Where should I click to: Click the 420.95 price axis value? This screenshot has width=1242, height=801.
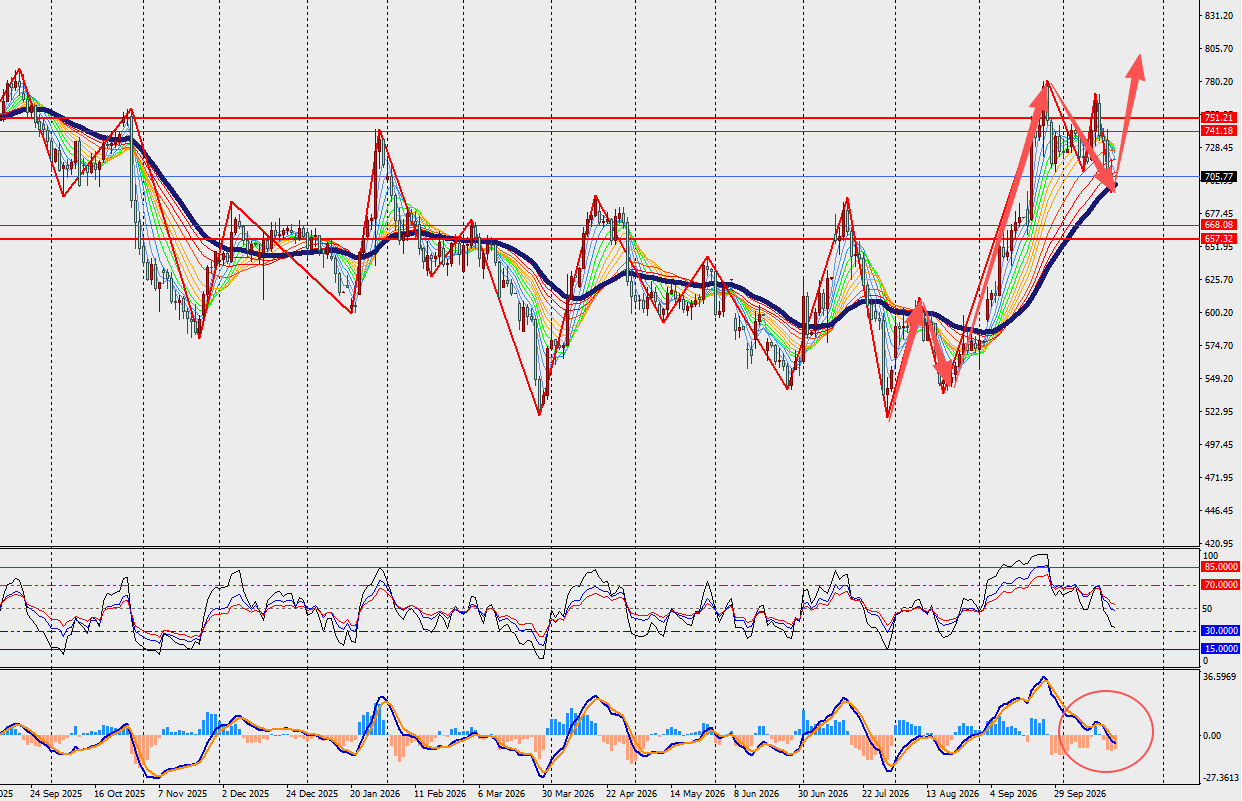coord(1218,543)
